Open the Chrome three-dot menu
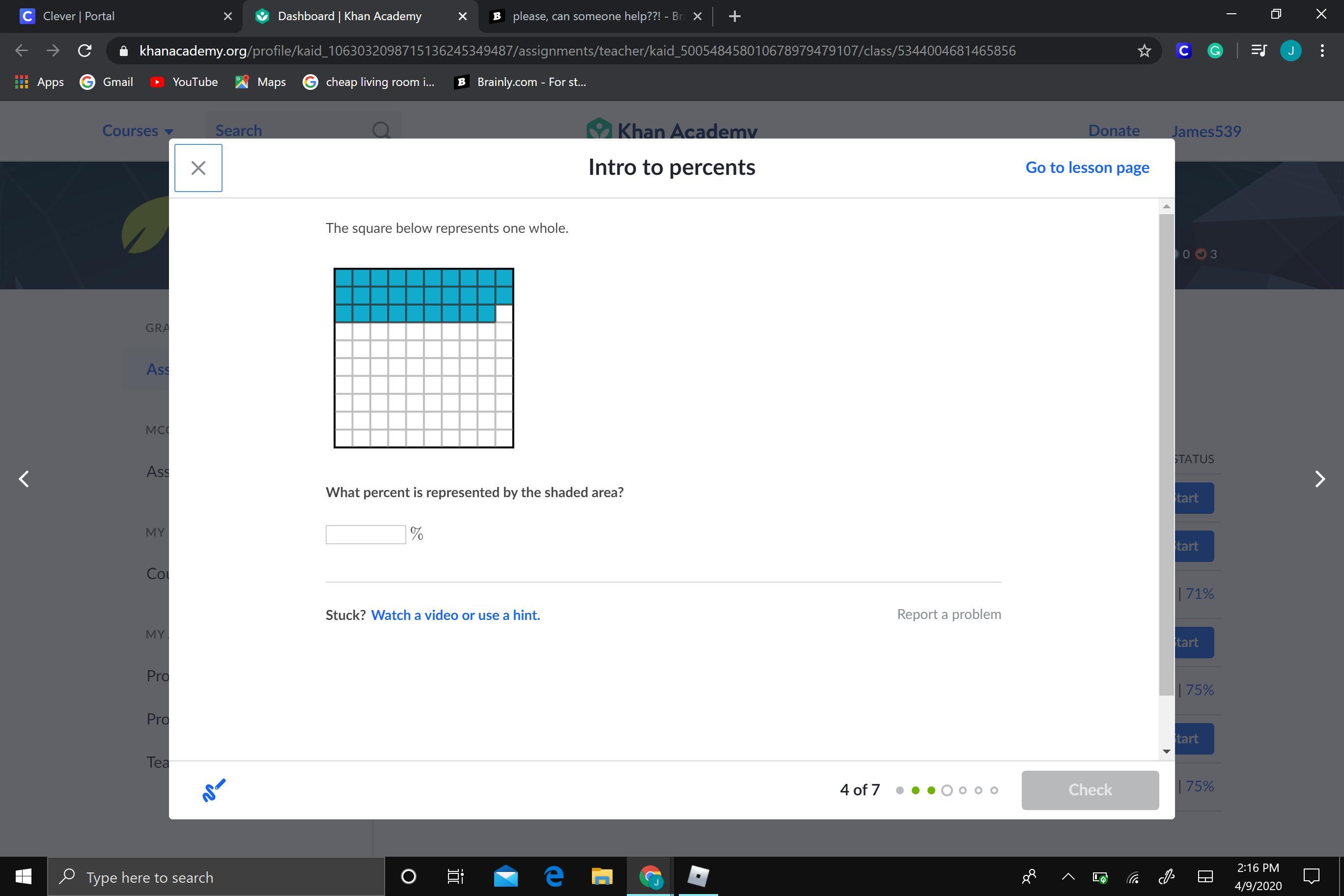This screenshot has width=1344, height=896. [x=1322, y=51]
